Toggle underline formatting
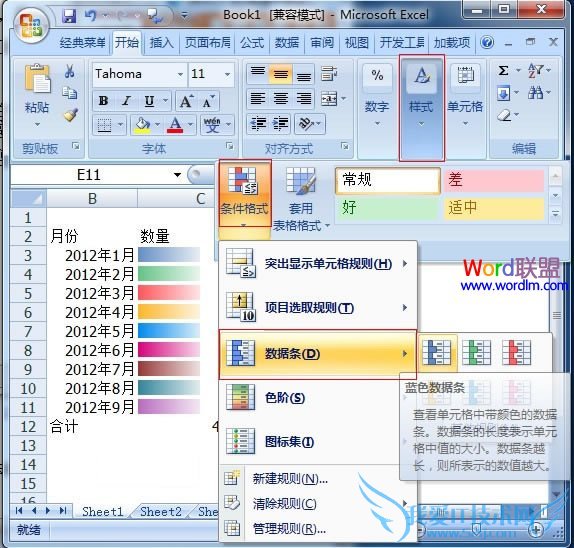 click(x=149, y=101)
